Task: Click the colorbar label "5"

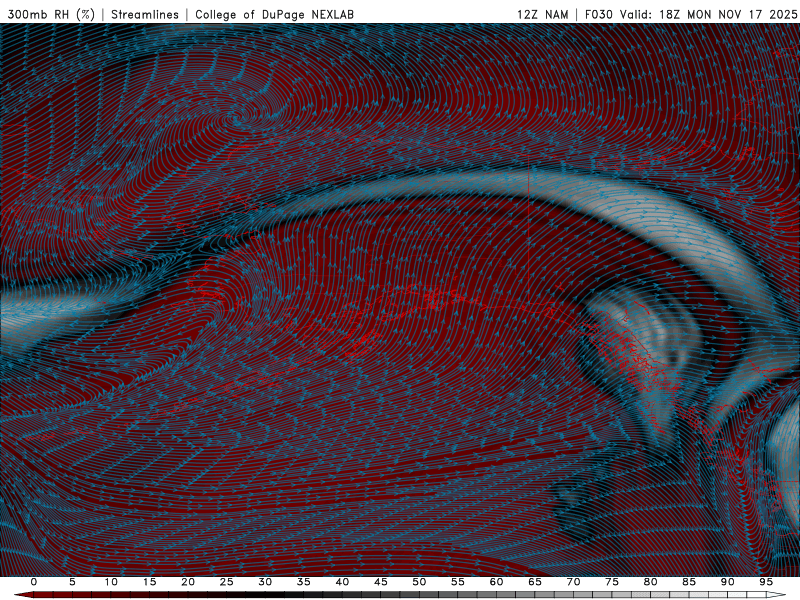Action: [x=72, y=582]
